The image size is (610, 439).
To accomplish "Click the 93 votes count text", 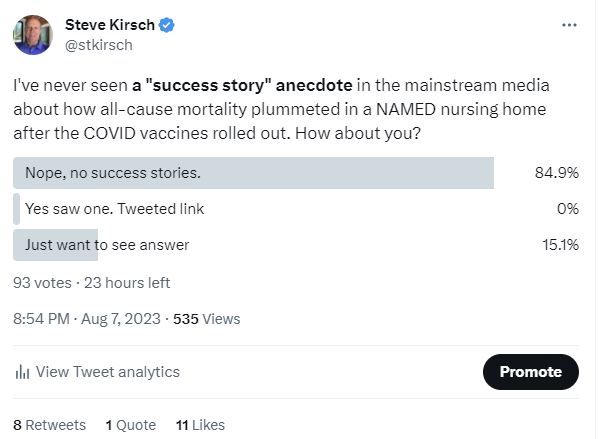I will coord(42,283).
